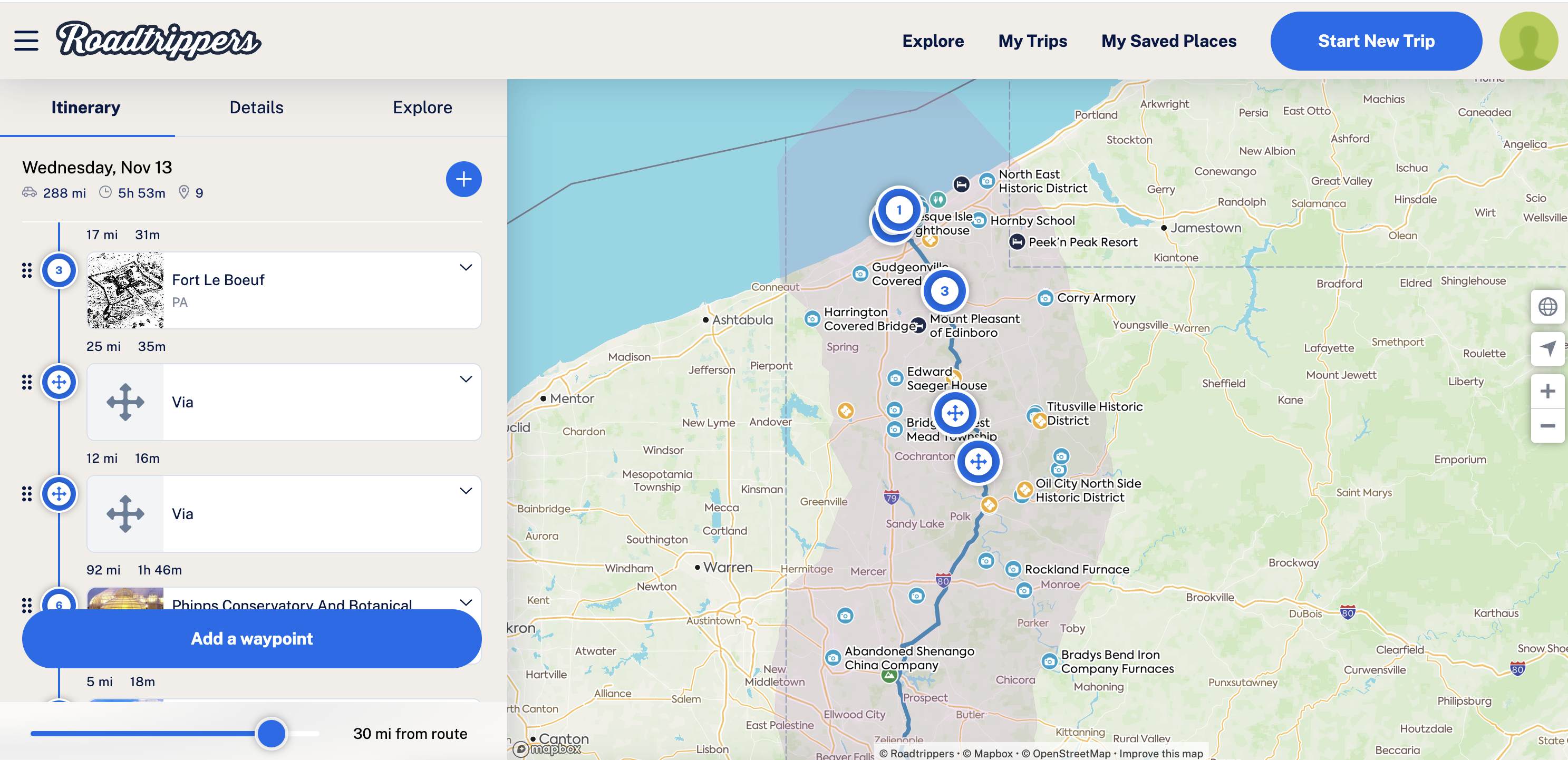
Task: Open the hamburger navigation menu
Action: coord(25,40)
